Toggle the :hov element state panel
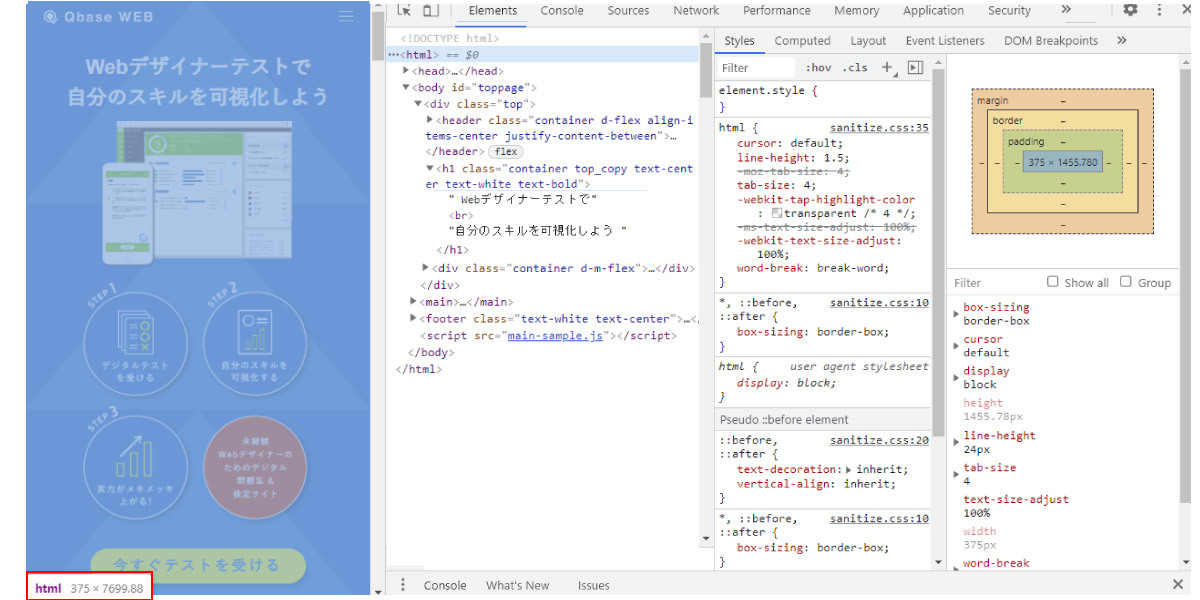Screen dimensions: 1200x600 click(x=818, y=68)
